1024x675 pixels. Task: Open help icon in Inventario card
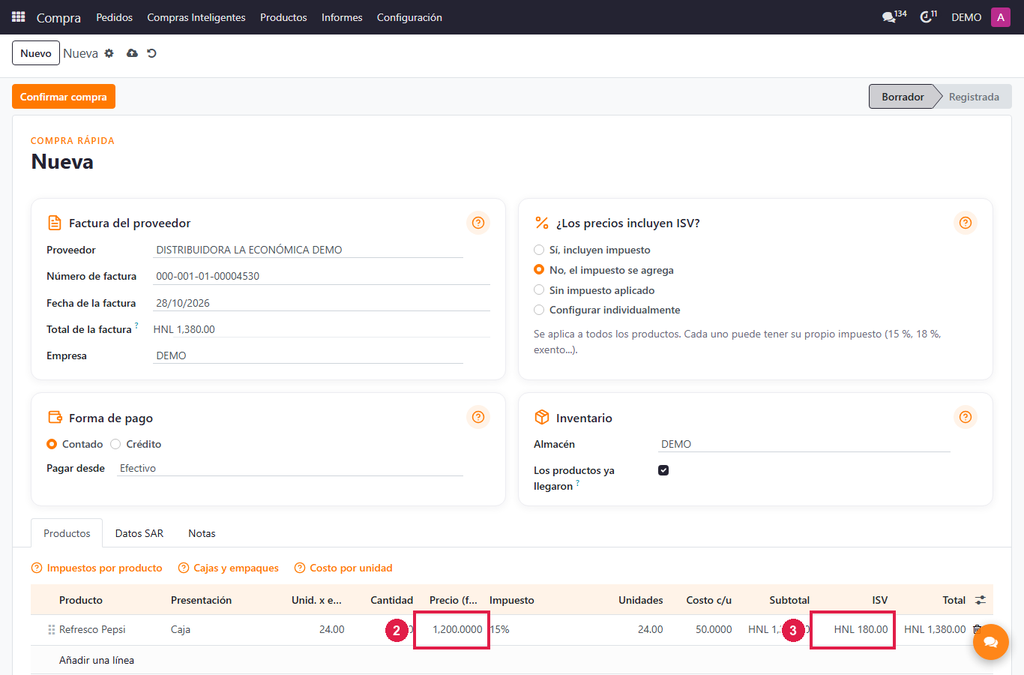click(x=965, y=417)
